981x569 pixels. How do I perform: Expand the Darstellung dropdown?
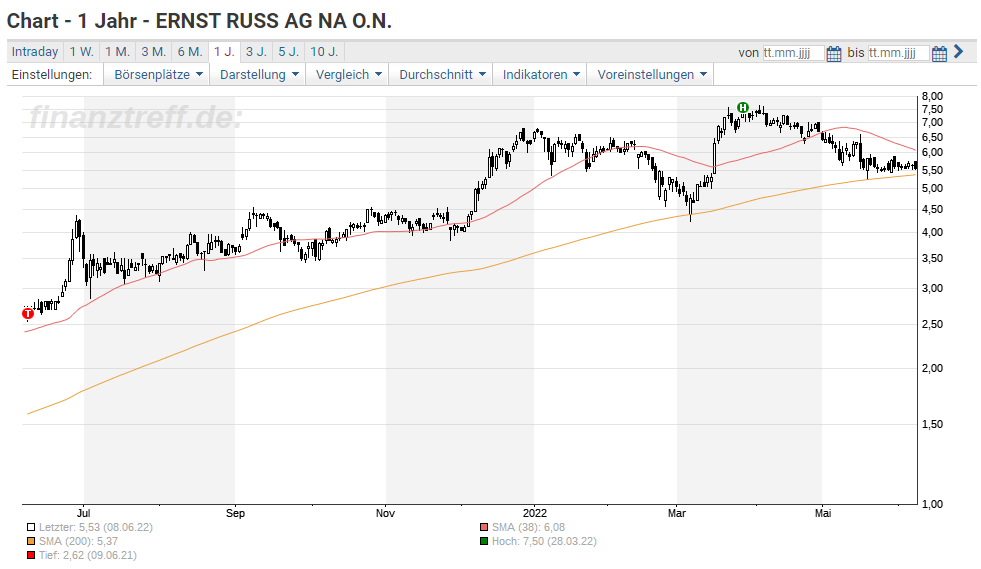(258, 74)
